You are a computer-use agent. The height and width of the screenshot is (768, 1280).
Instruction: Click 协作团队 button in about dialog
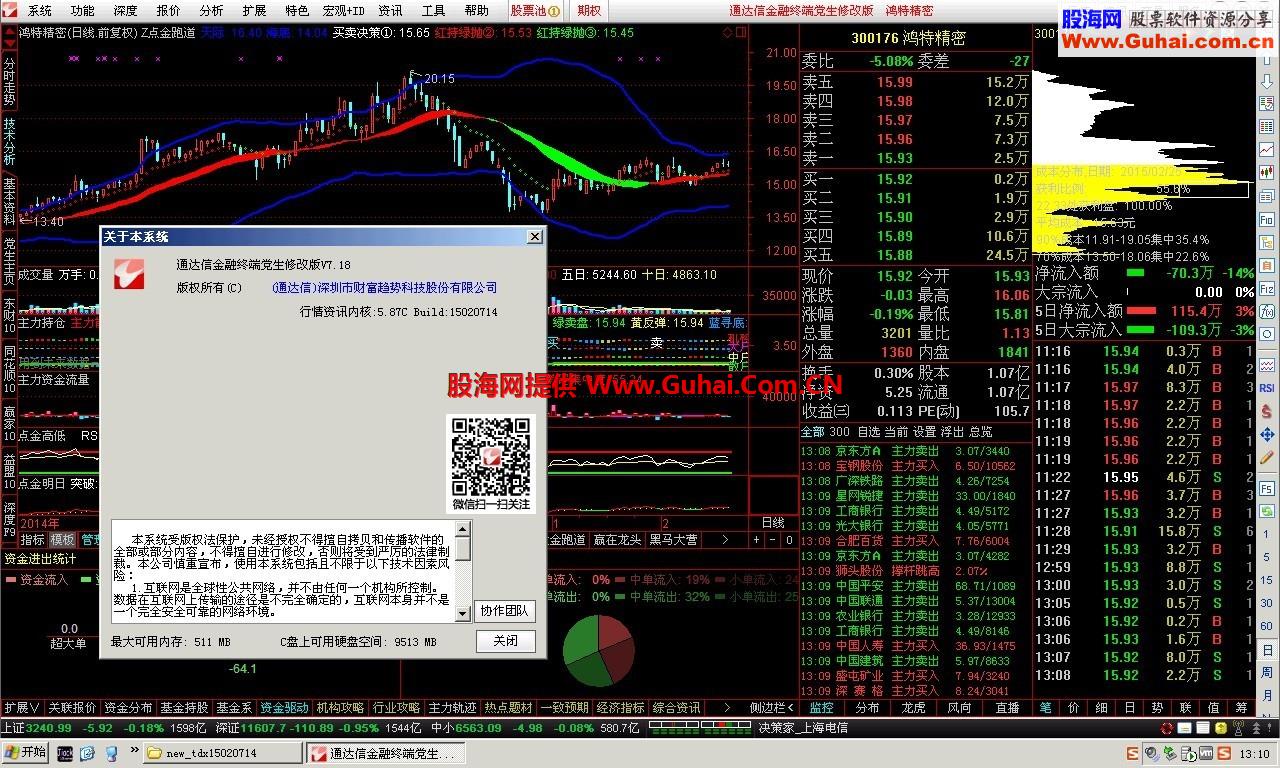[505, 610]
